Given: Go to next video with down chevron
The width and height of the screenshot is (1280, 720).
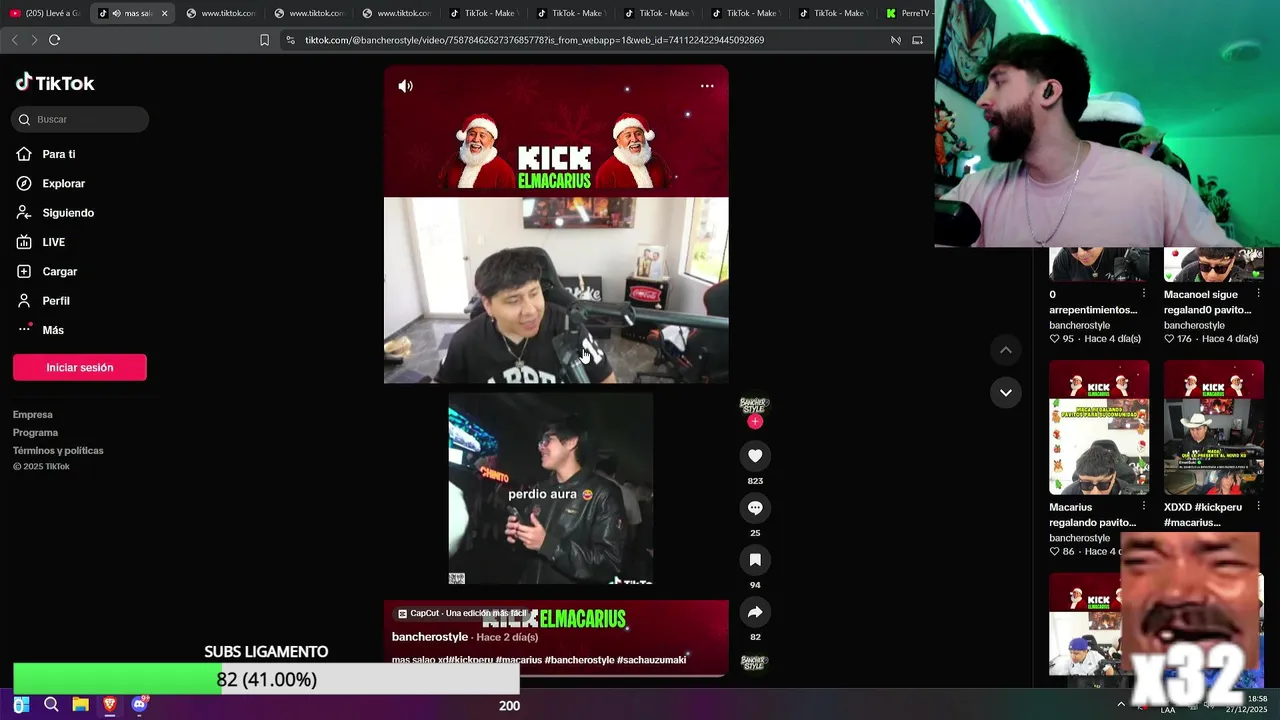Looking at the screenshot, I should 1006,392.
